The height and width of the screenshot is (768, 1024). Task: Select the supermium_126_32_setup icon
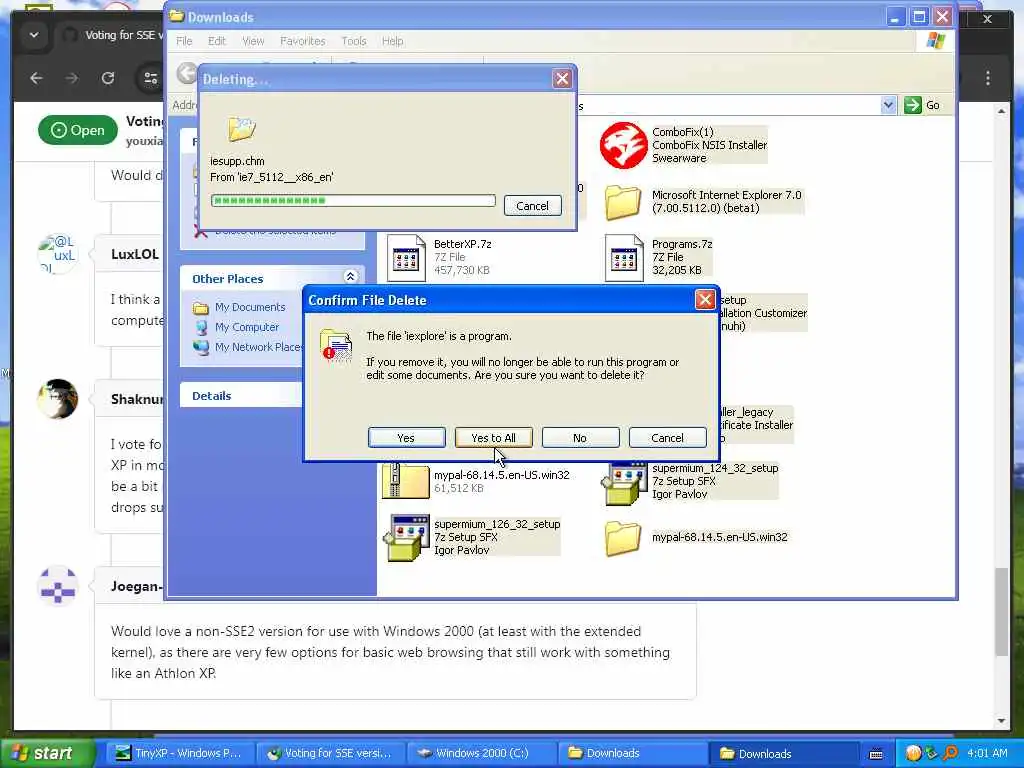[x=406, y=538]
